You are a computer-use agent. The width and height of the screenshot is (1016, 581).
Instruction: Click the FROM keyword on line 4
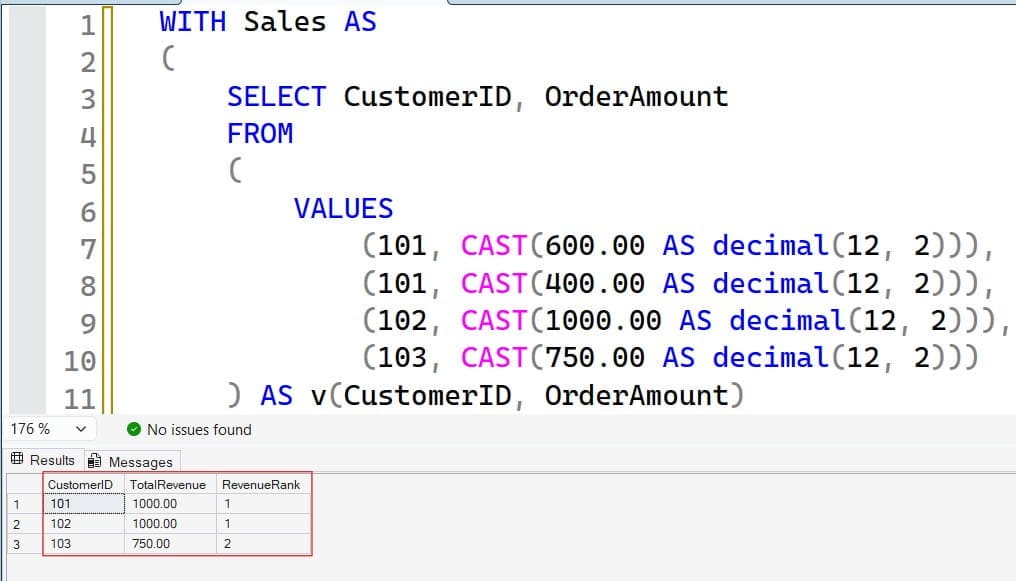[260, 134]
